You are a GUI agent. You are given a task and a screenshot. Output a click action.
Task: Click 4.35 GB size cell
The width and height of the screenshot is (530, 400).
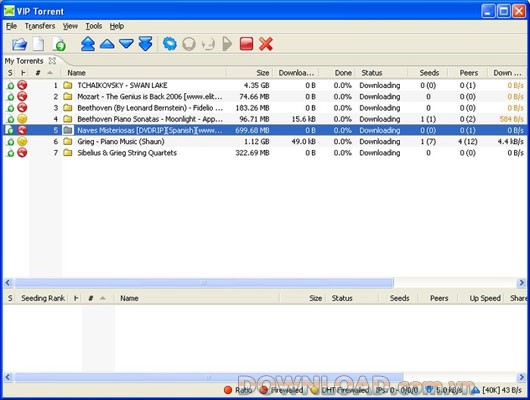click(256, 85)
